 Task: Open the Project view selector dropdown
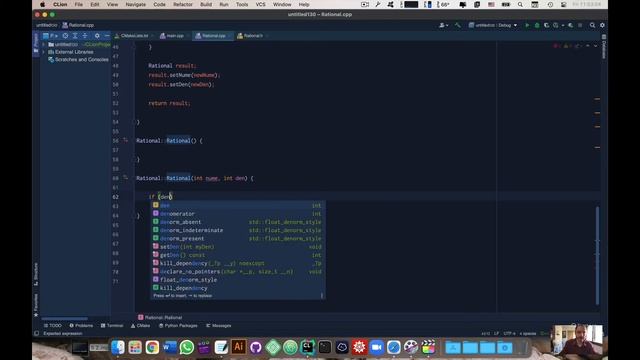click(x=50, y=36)
